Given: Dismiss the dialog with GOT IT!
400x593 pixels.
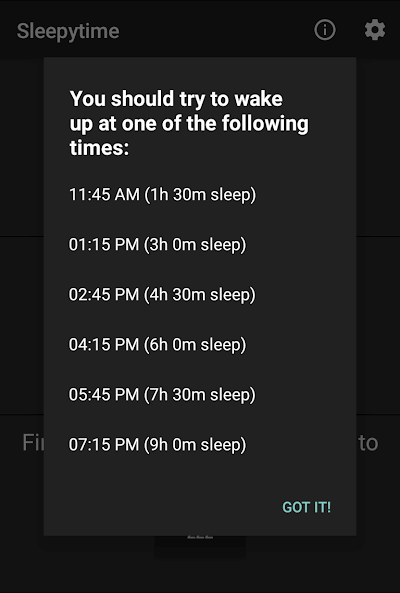Looking at the screenshot, I should click(307, 507).
